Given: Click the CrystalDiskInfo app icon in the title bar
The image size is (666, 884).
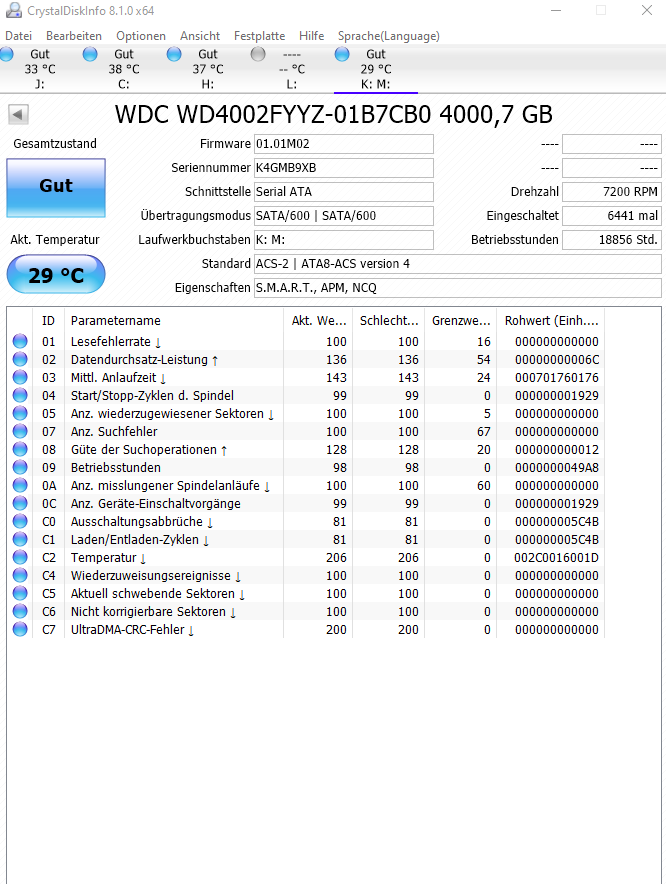Looking at the screenshot, I should 13,10.
